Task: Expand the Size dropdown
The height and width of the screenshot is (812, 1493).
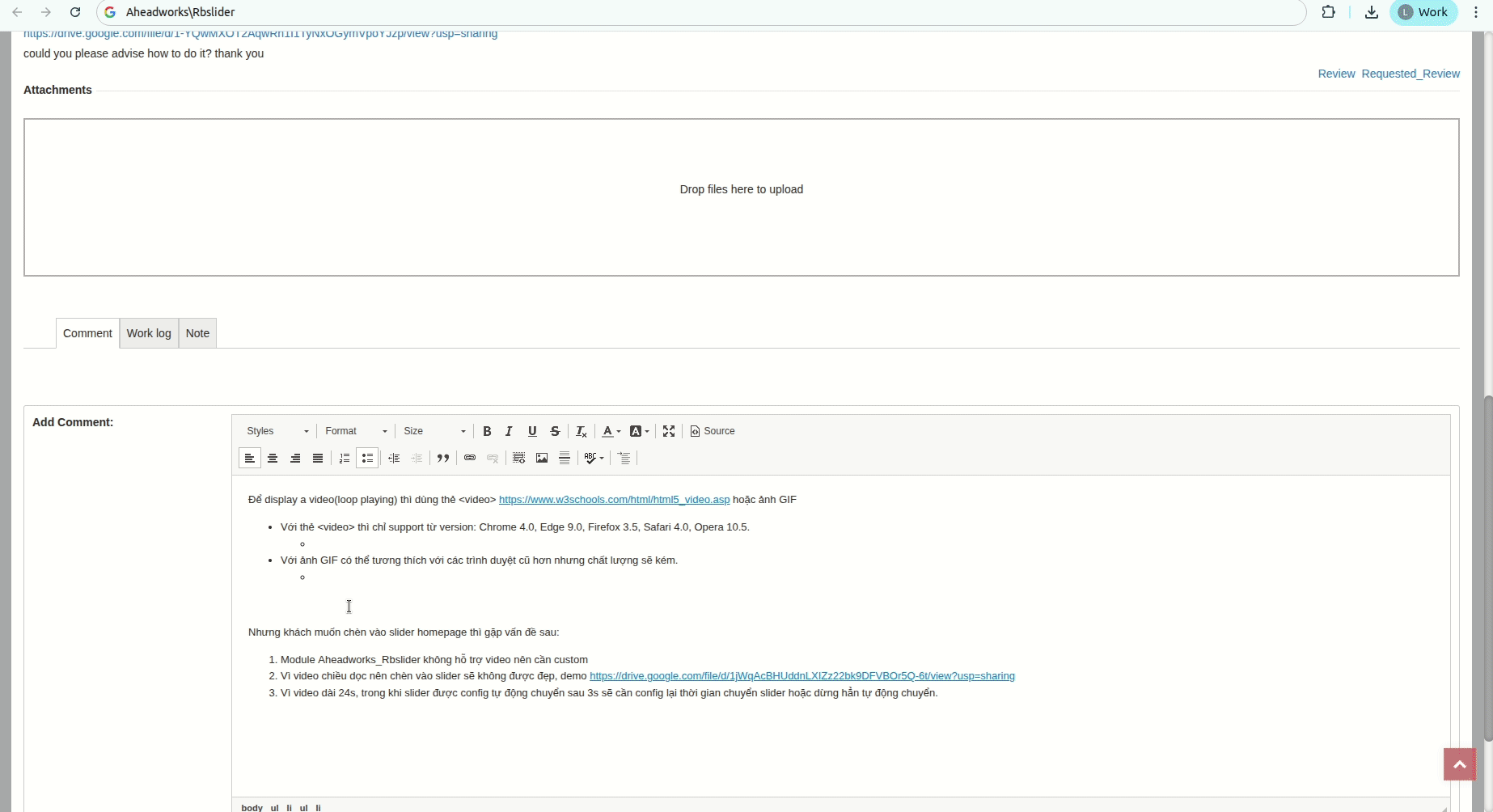Action: (434, 431)
